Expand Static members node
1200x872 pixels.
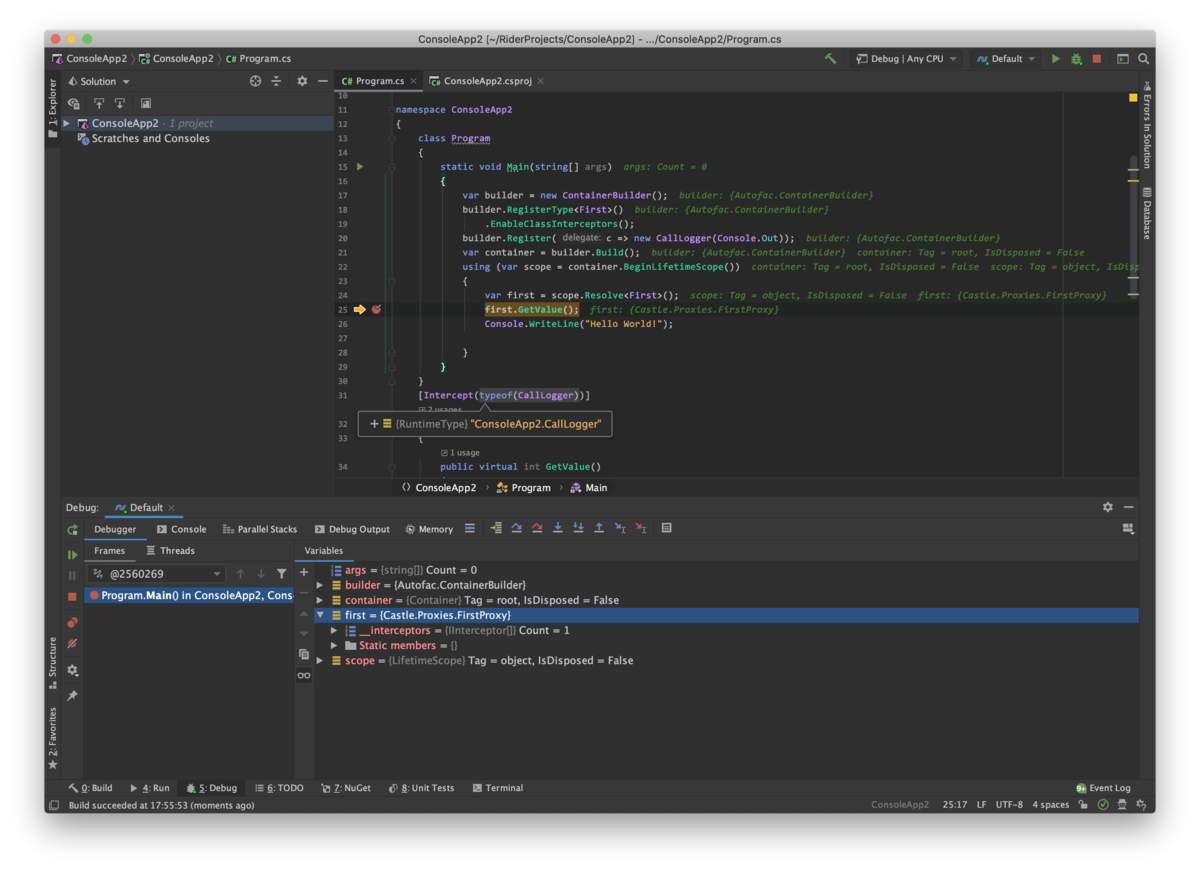pyautogui.click(x=334, y=646)
